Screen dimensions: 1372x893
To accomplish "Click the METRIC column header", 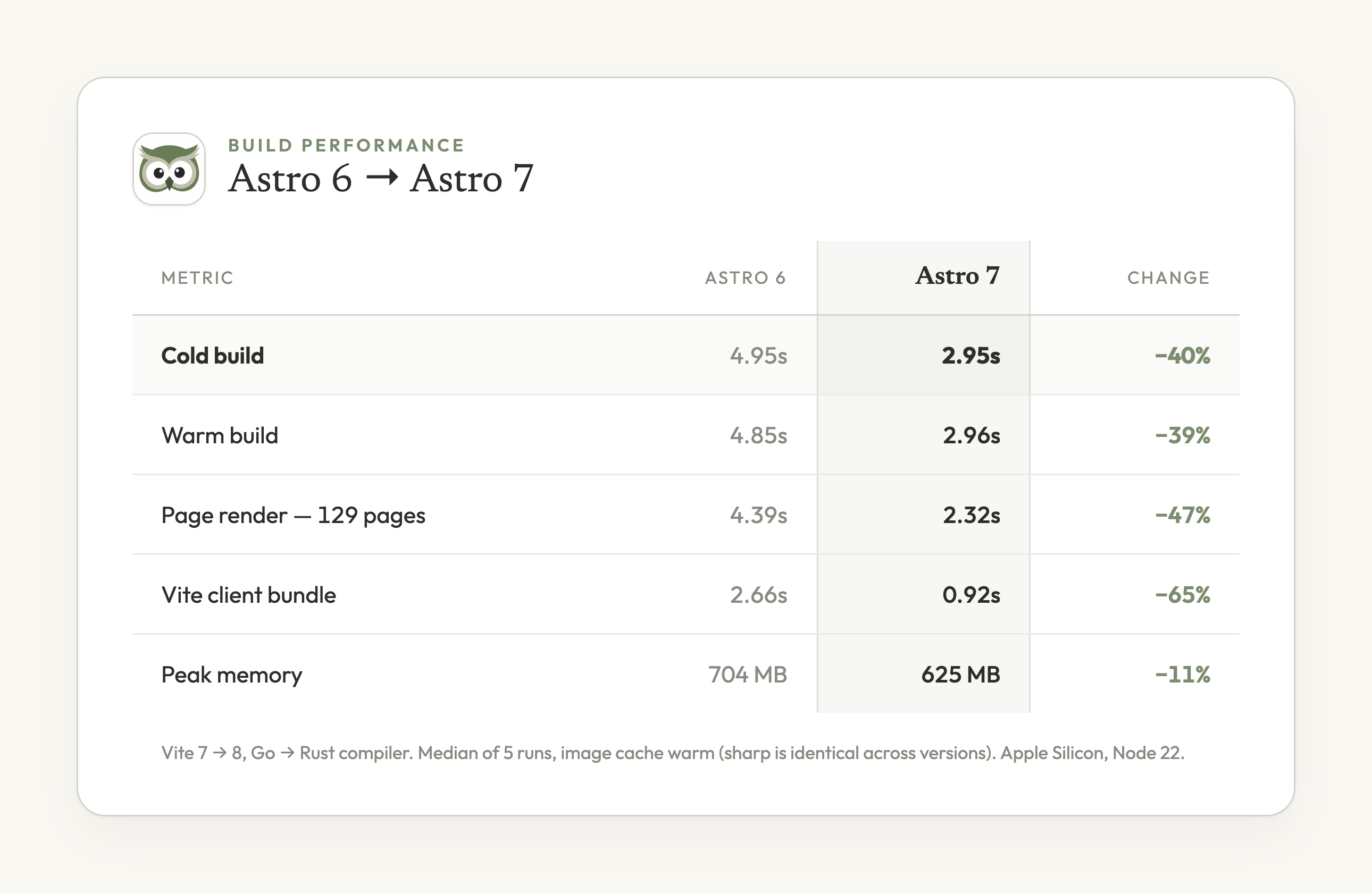I will coord(197,277).
